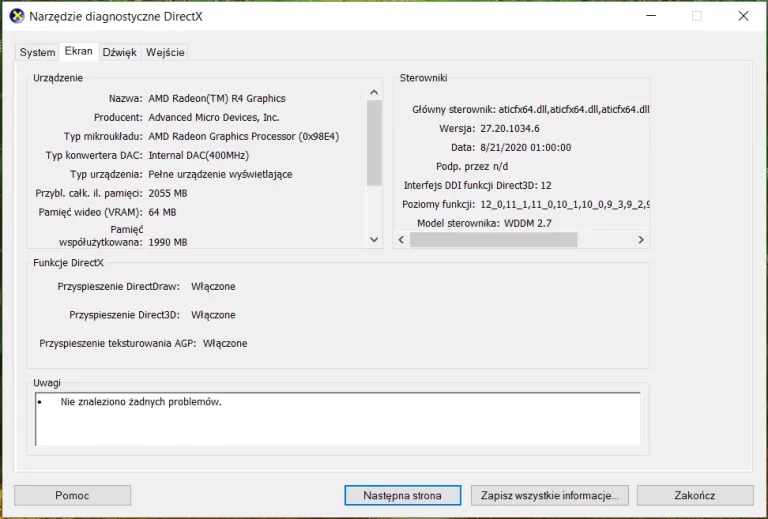
Task: Click 'WDDM 2.7' driver model value
Action: [528, 223]
